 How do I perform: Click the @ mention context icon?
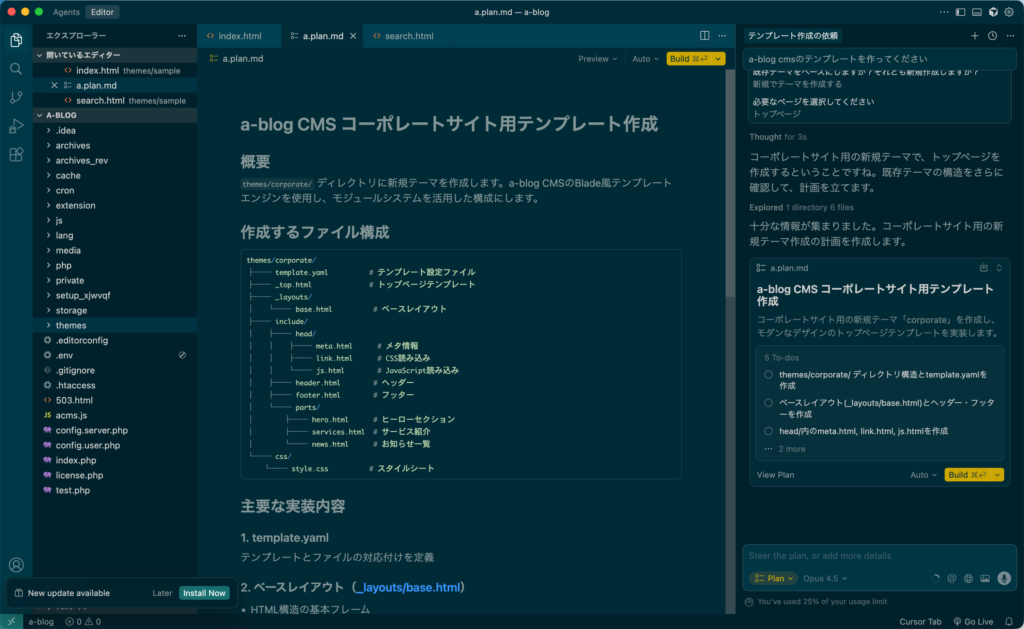coord(952,578)
